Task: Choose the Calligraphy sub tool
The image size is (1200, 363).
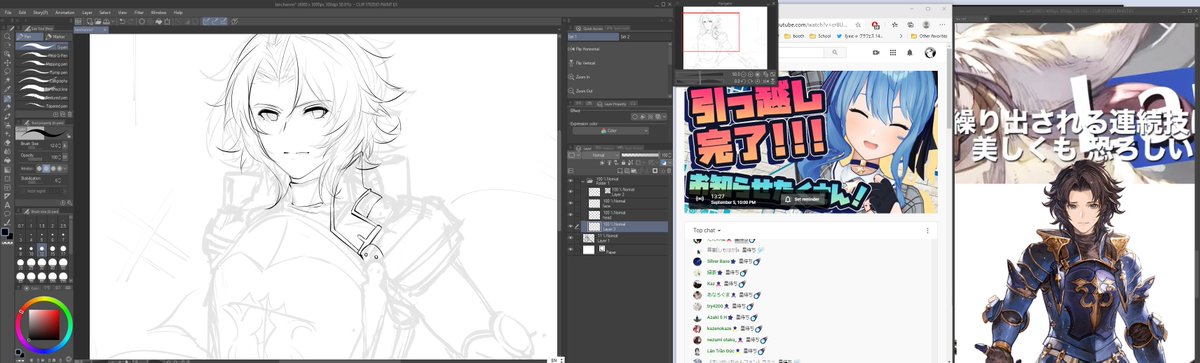Action: (43, 80)
